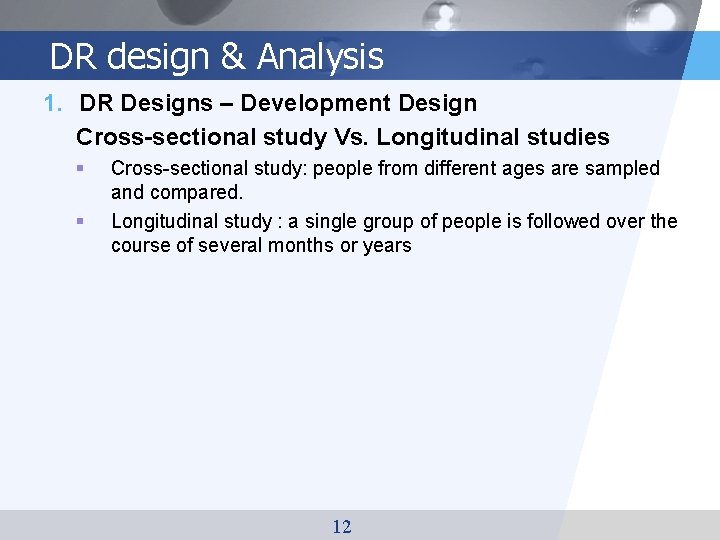Click the subheading "Cross-sectional study Vs. Longitudinal studies"
Screen dimensions: 720x540
tap(343, 137)
